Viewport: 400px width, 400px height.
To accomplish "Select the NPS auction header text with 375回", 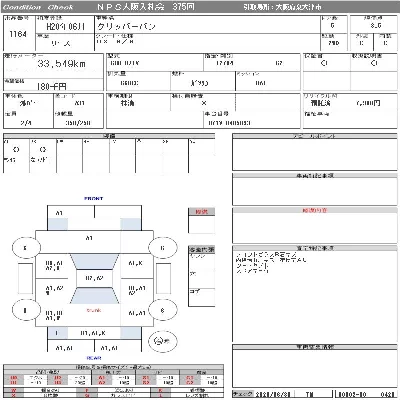I will point(146,7).
